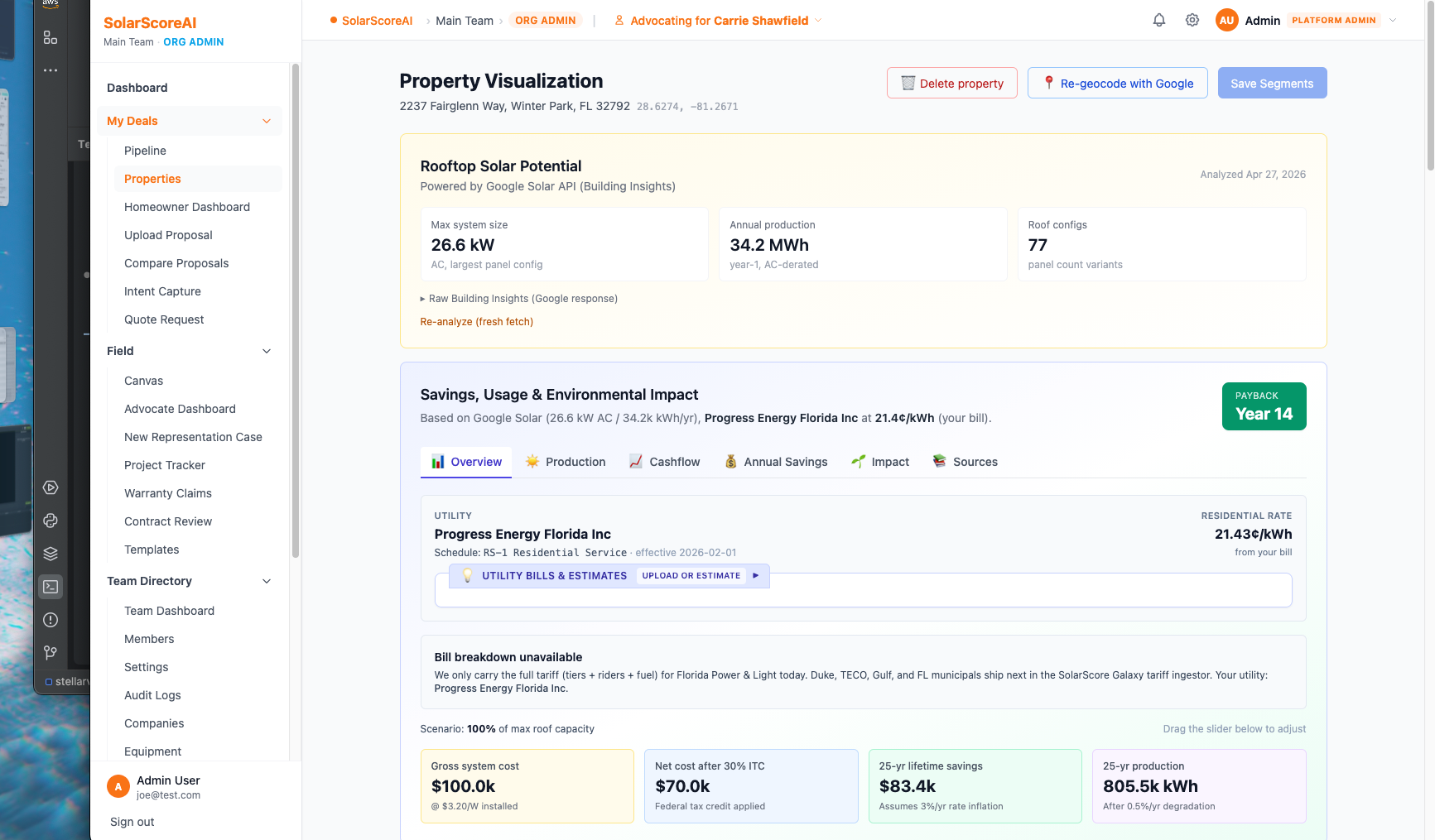The image size is (1435, 840).
Task: Switch to the Impact tab
Action: [879, 462]
